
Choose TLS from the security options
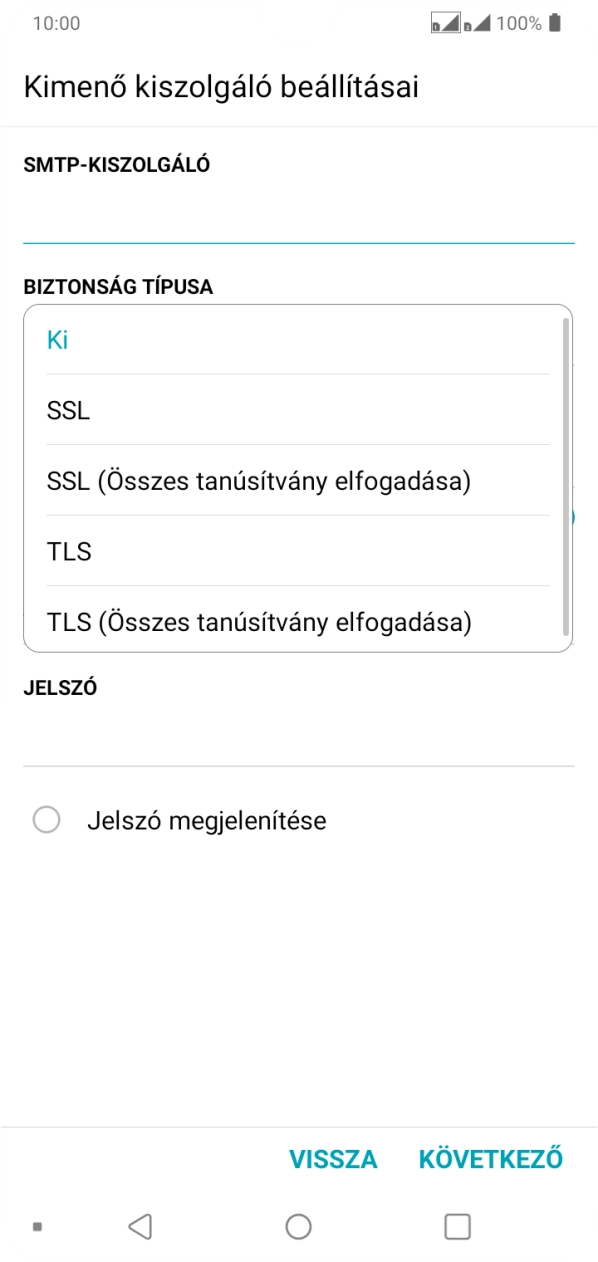67,551
